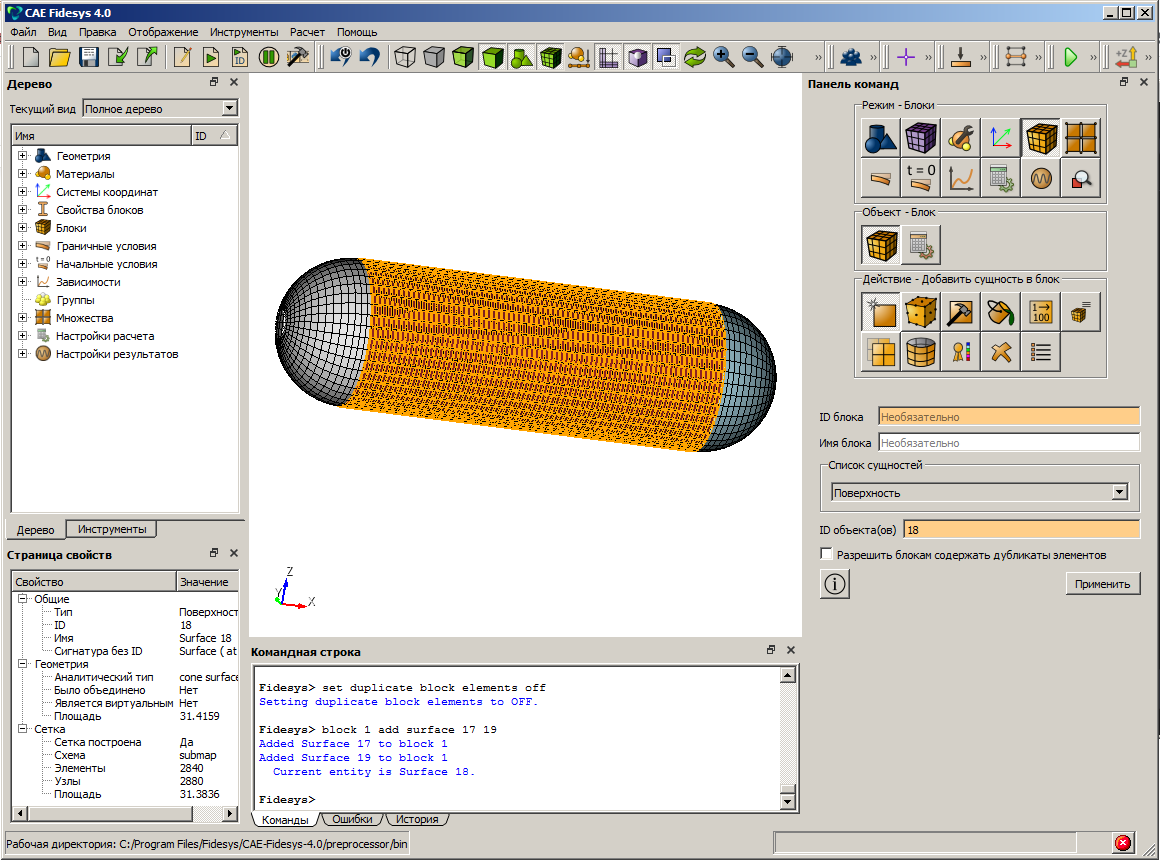Toggle the green mesh cube display icon
Screen dimensions: 1160x860
(x=550, y=57)
